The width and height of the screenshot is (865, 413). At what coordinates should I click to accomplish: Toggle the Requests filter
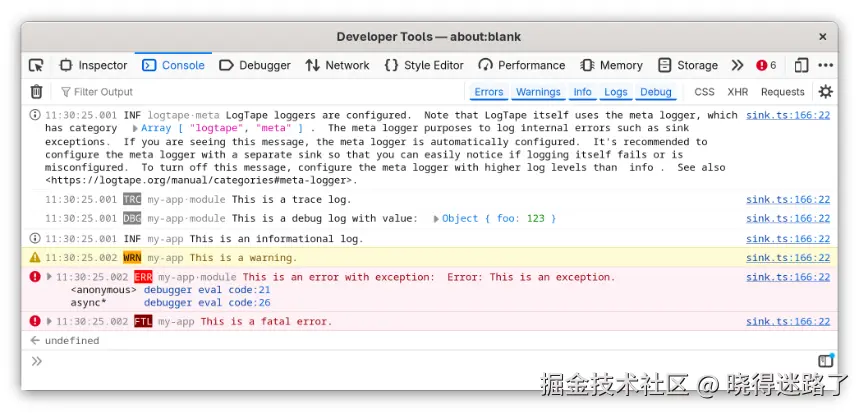pos(782,92)
